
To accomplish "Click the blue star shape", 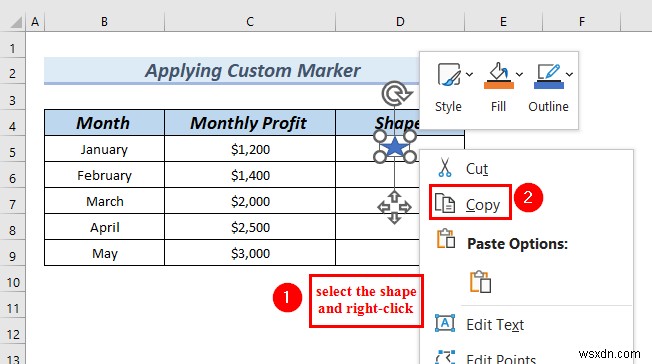I will click(x=395, y=147).
